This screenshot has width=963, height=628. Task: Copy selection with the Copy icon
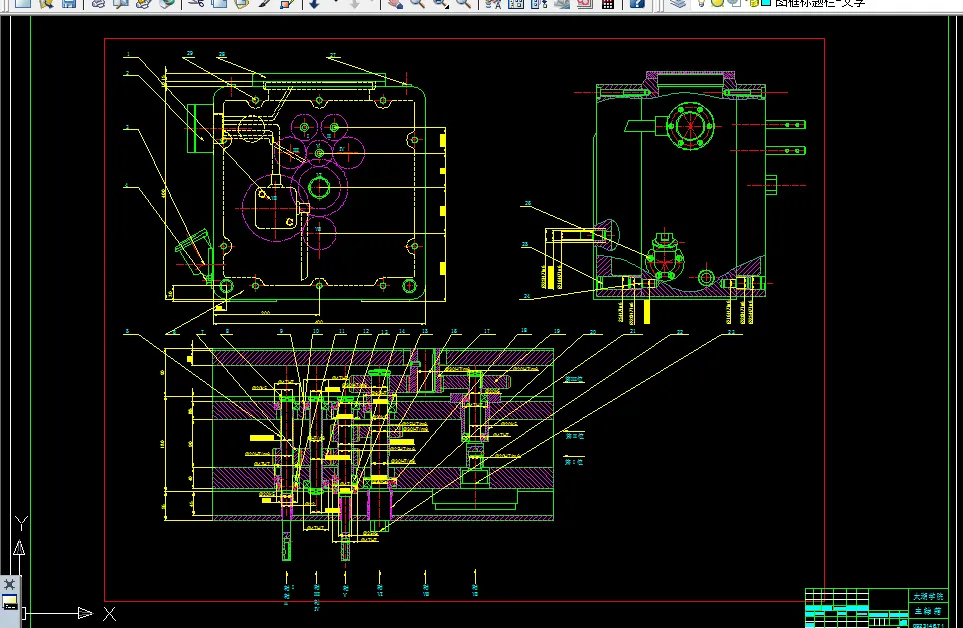click(219, 3)
